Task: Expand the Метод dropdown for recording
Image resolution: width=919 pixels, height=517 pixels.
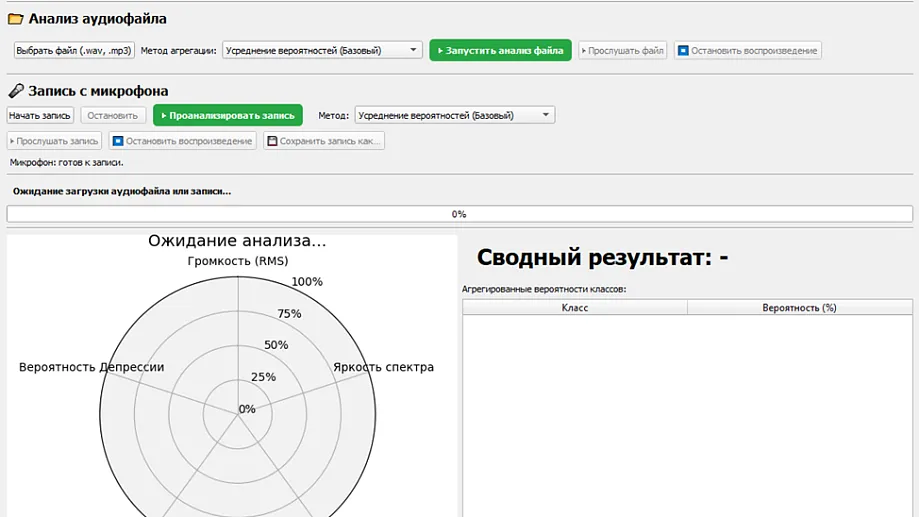Action: click(454, 115)
